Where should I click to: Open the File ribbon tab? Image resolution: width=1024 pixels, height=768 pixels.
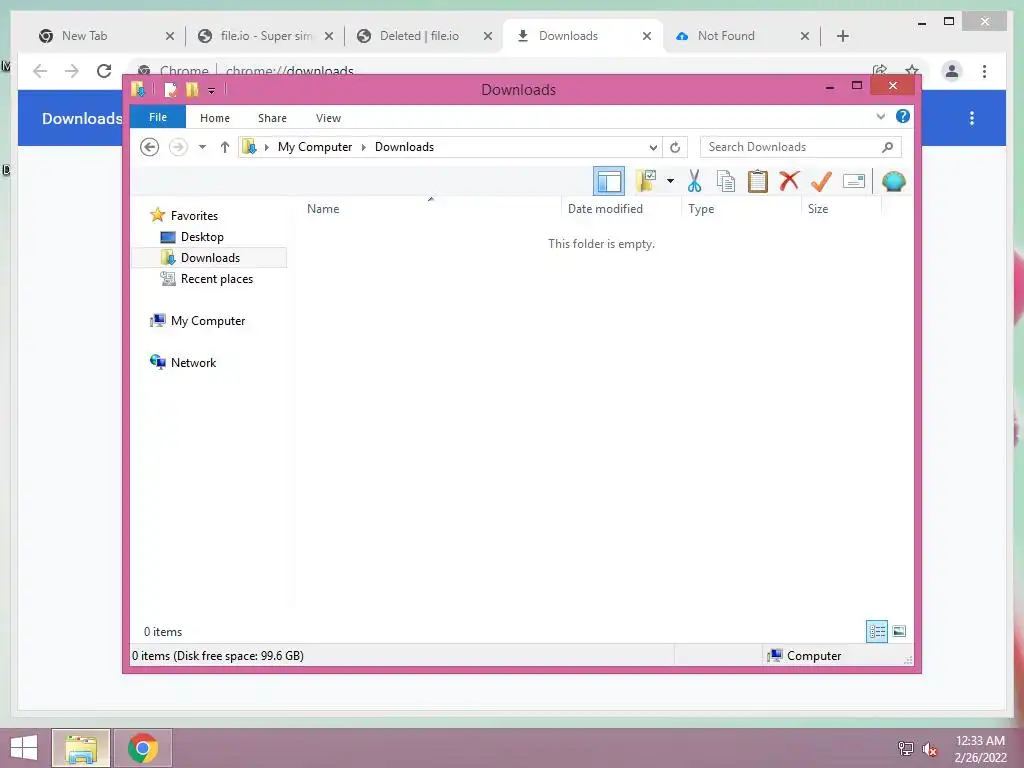(158, 117)
